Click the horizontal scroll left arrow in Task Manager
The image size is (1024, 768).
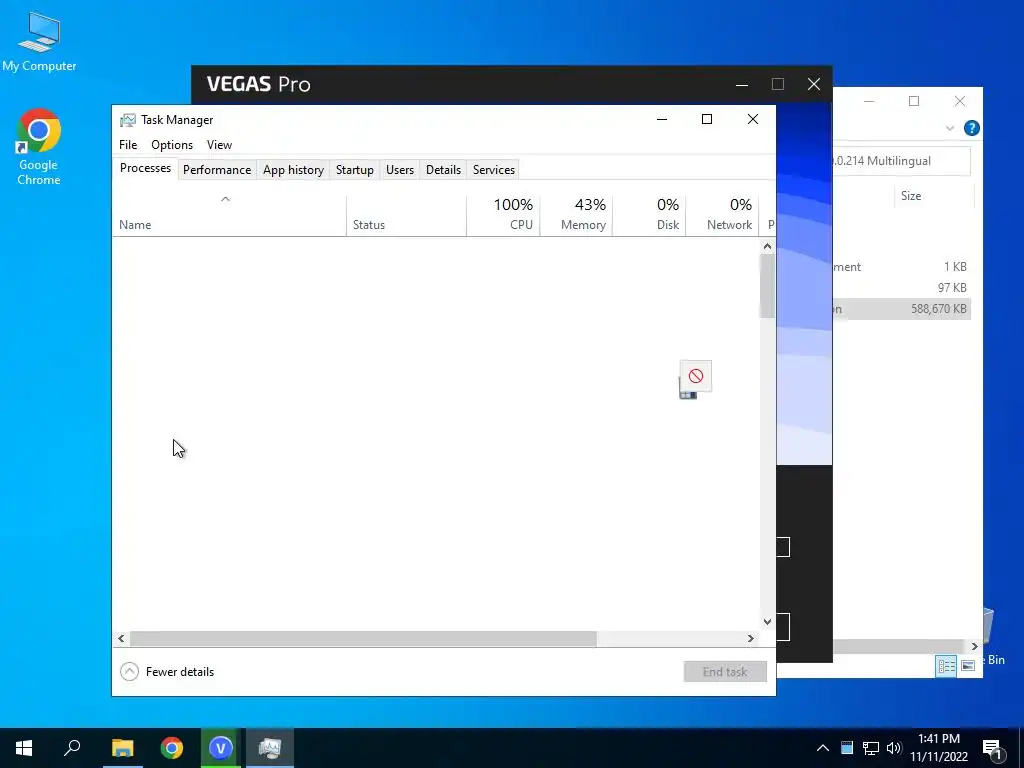pyautogui.click(x=121, y=638)
